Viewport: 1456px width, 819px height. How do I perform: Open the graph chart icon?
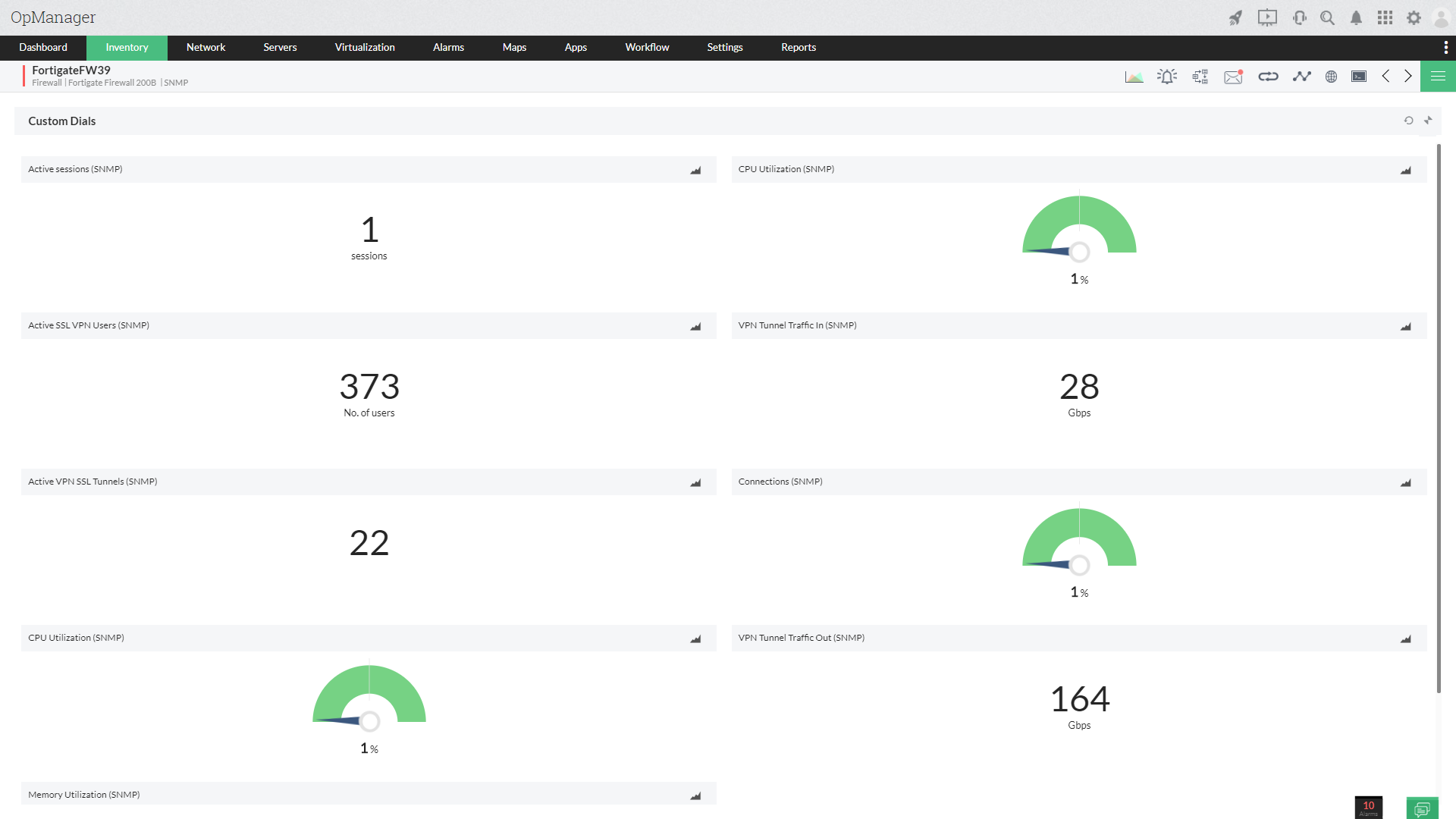tap(1134, 77)
